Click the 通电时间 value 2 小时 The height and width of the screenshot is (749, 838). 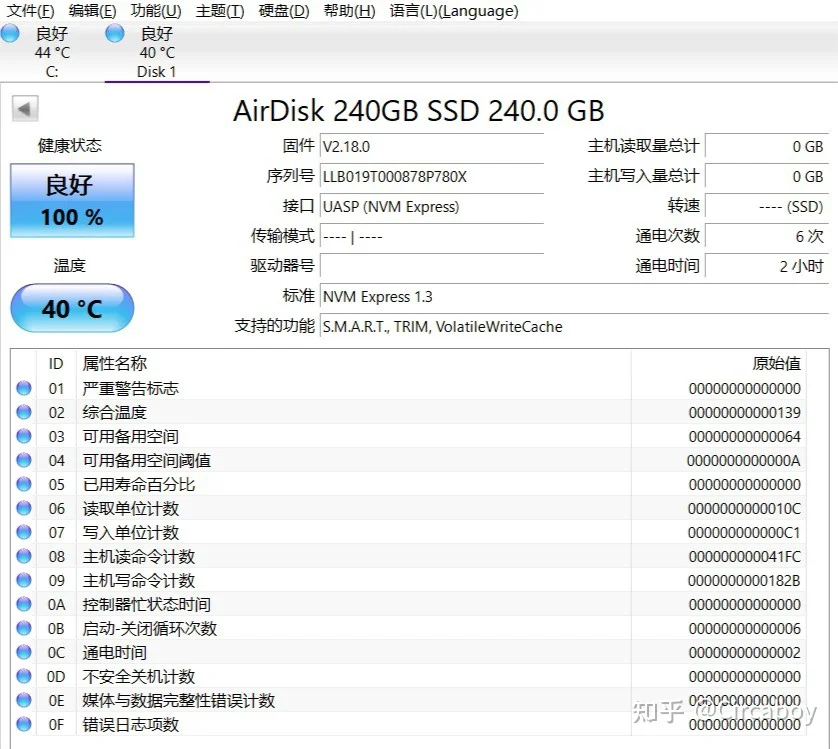coord(767,266)
